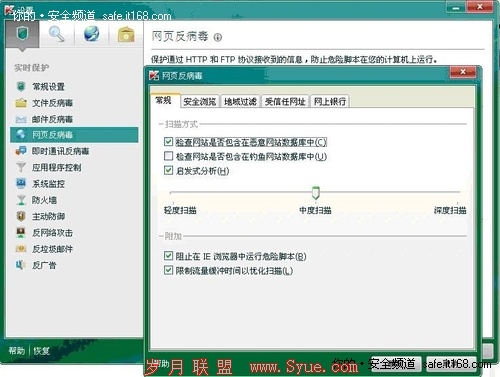This screenshot has height=377, width=500.
Task: Click the 帮助 link in settings window
Action: coord(17,351)
